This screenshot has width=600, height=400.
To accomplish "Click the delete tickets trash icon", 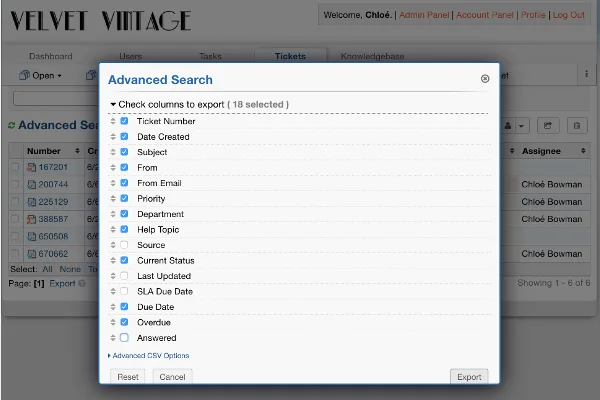I will coord(577,126).
